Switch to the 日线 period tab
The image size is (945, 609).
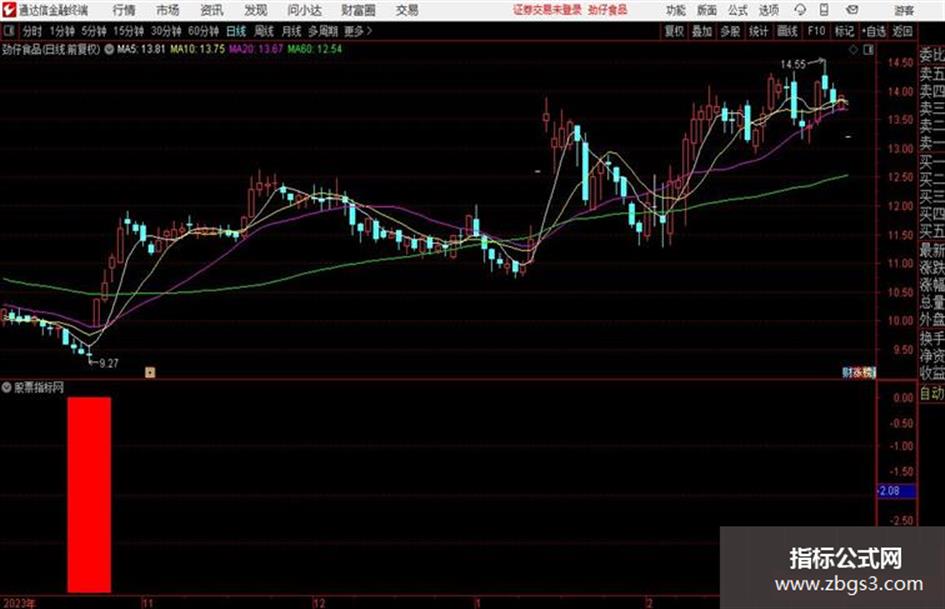click(236, 31)
